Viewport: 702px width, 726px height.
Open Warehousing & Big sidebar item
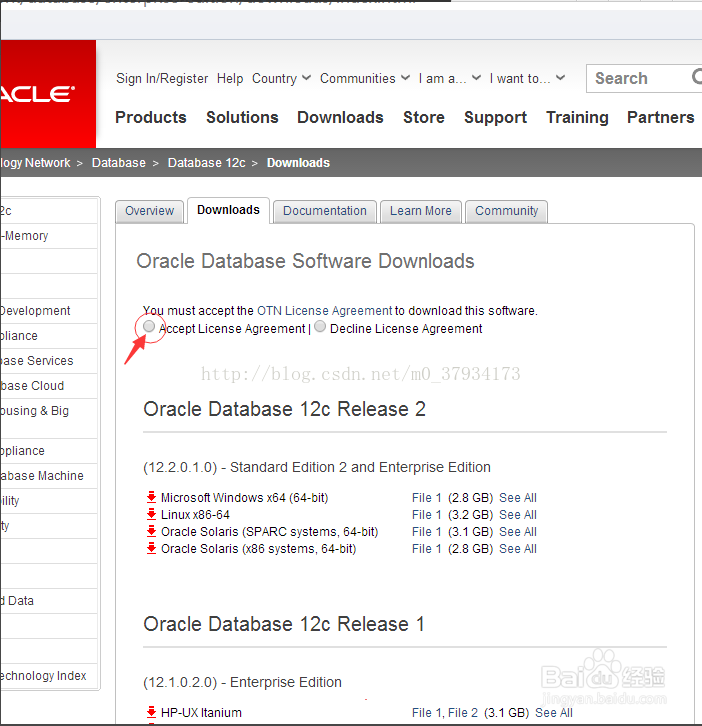point(49,418)
